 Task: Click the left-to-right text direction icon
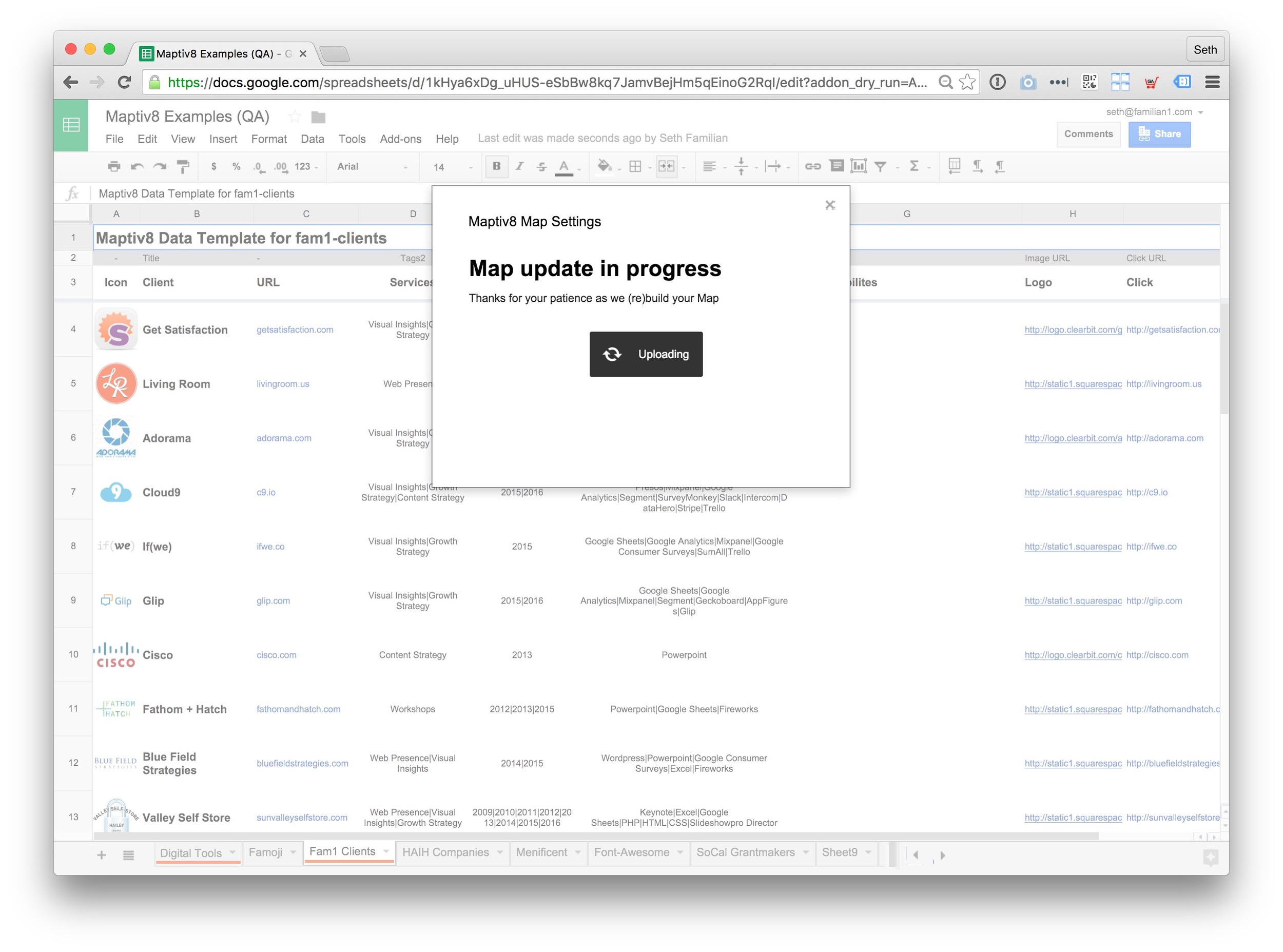pos(978,167)
